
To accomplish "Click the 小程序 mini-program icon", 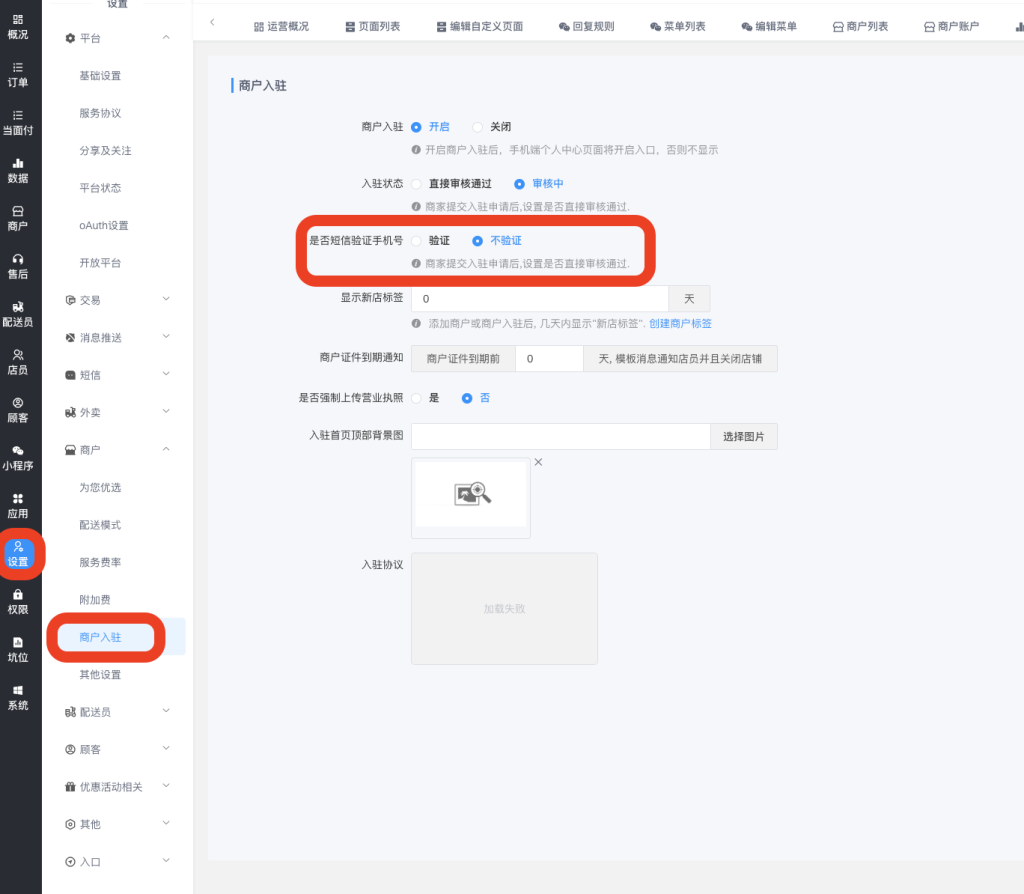I will 18,451.
